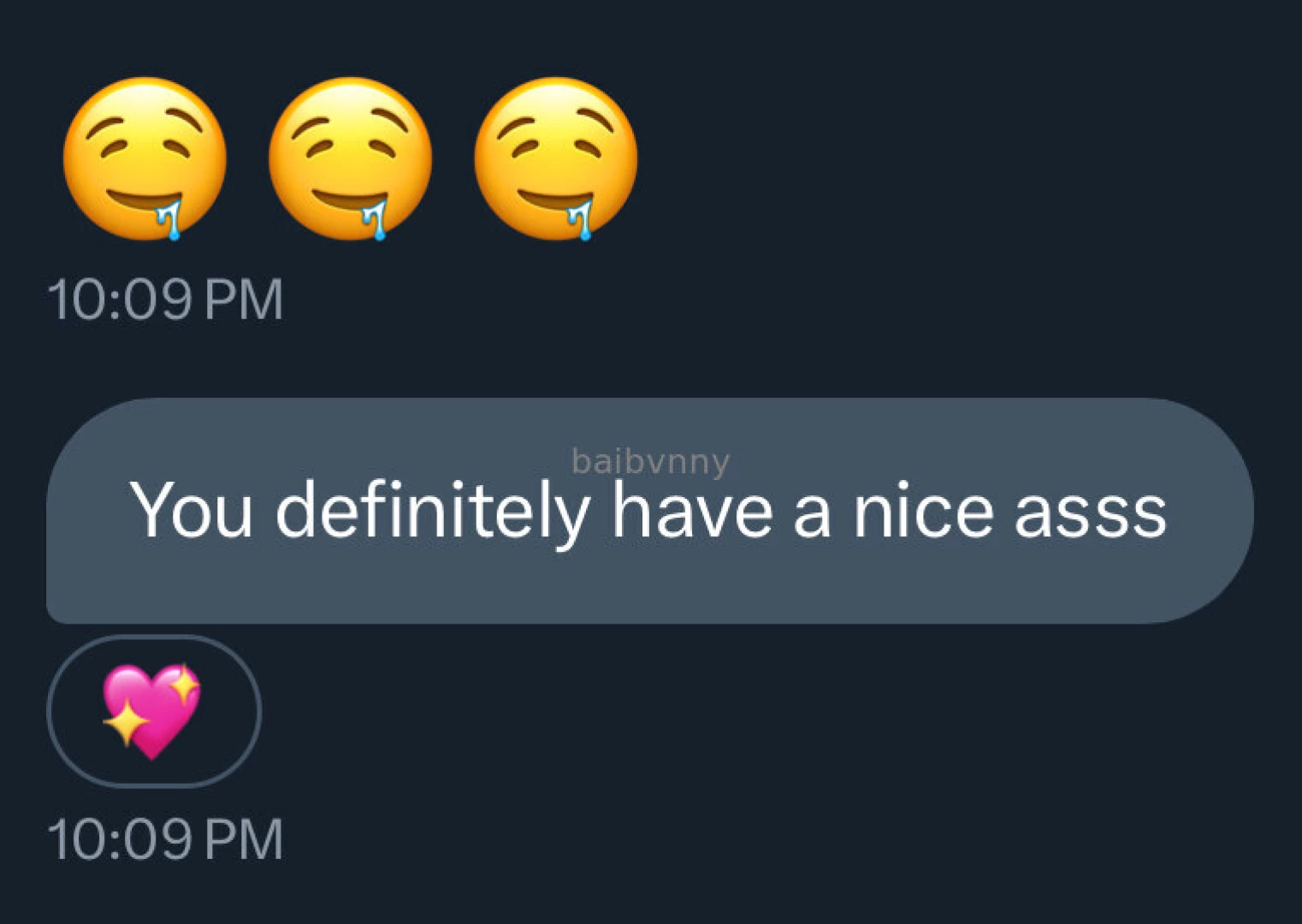Click the 10:09 PM timestamp below the emojis
Screen dimensions: 1302x924
pos(169,298)
